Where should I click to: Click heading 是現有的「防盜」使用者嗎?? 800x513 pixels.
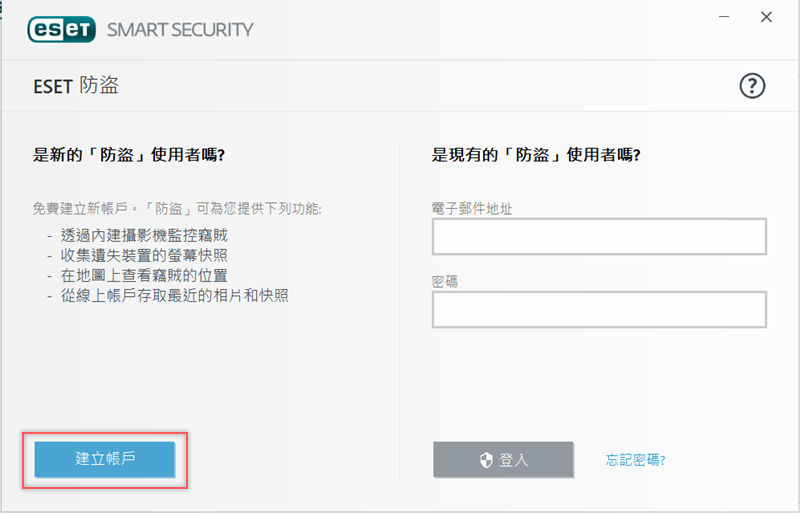click(x=536, y=155)
